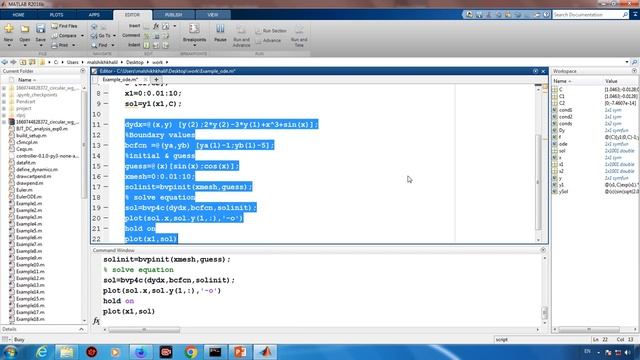640x360 pixels.
Task: Open Help question-mark icon in quick access bar
Action: [x=546, y=15]
